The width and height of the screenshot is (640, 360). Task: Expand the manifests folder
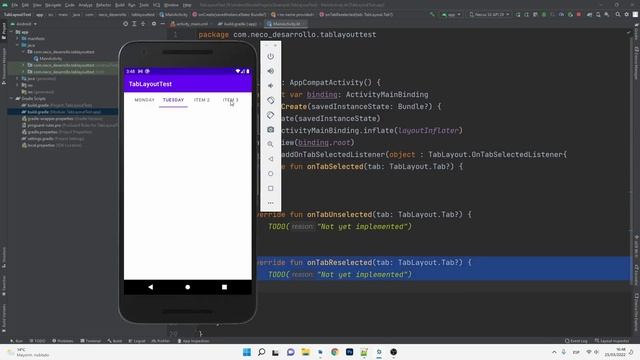(18, 38)
